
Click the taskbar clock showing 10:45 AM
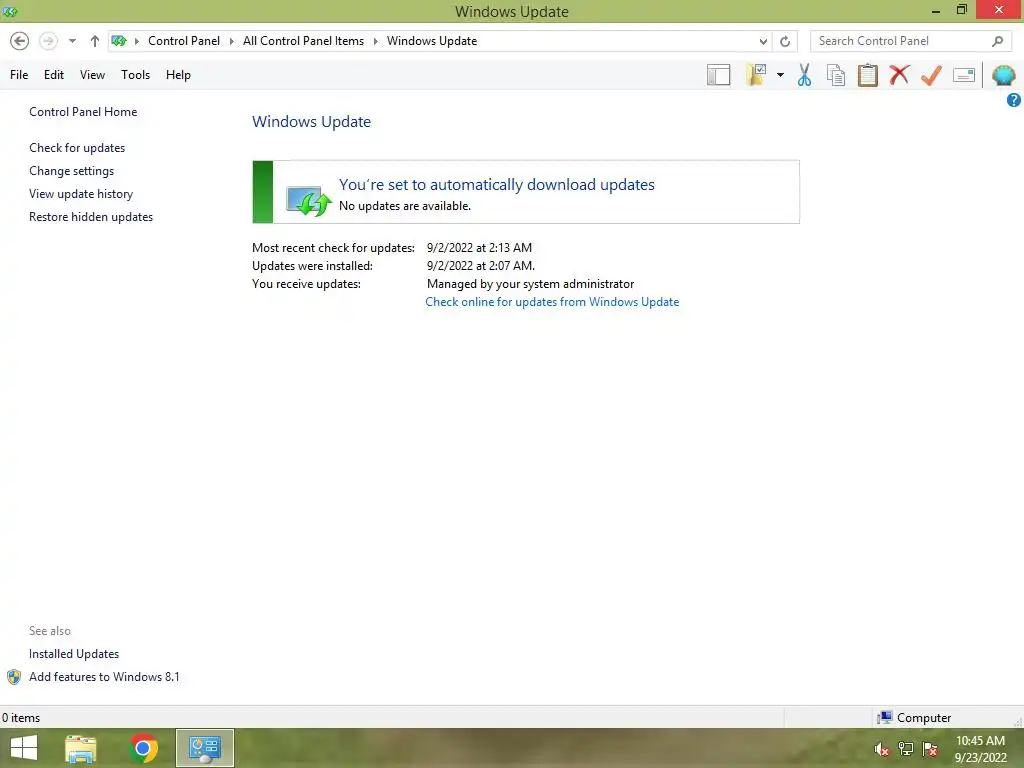[x=980, y=749]
